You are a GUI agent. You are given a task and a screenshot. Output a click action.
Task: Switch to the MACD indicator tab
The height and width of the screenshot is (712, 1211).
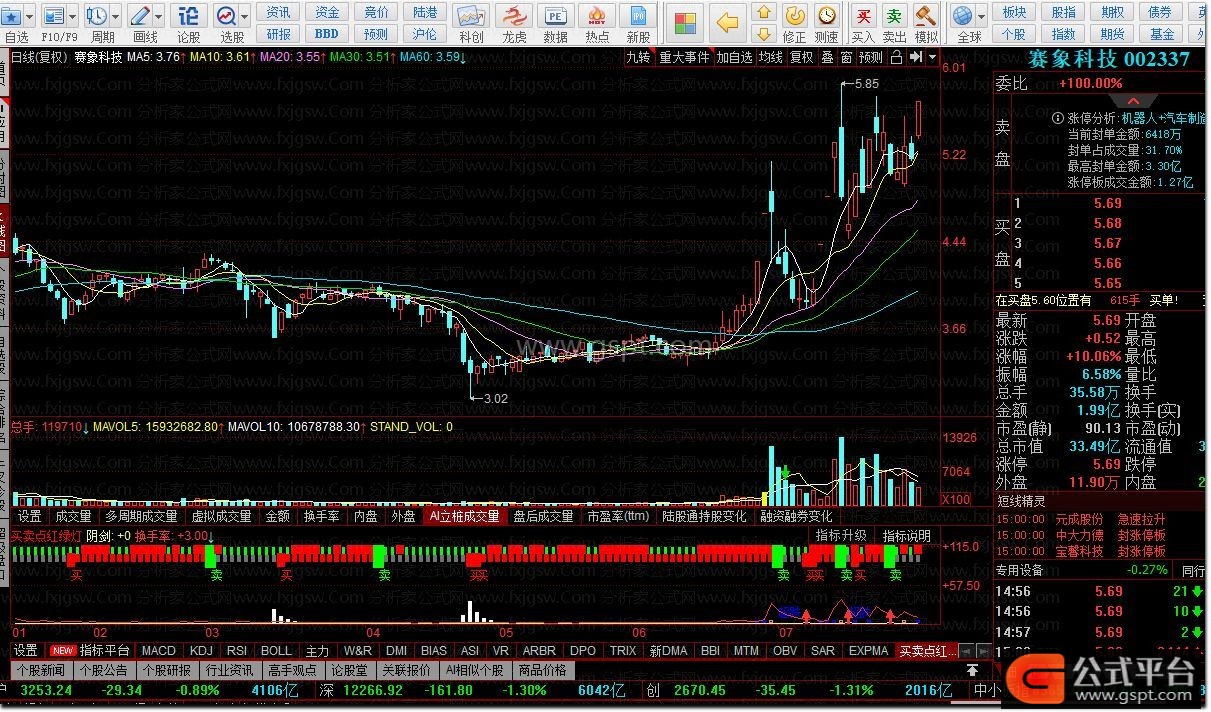point(159,650)
